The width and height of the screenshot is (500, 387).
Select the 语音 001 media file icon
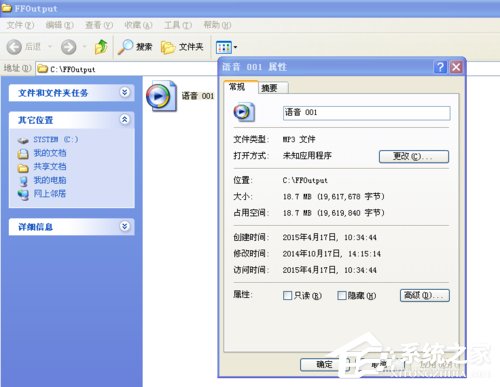(161, 96)
